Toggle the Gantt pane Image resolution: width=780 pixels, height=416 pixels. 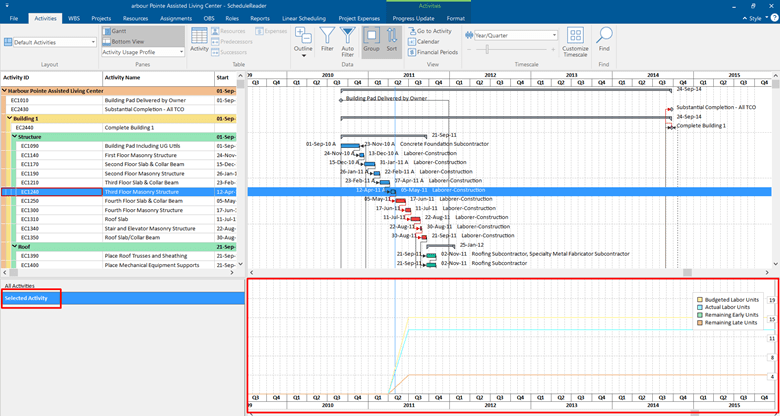pyautogui.click(x=143, y=31)
